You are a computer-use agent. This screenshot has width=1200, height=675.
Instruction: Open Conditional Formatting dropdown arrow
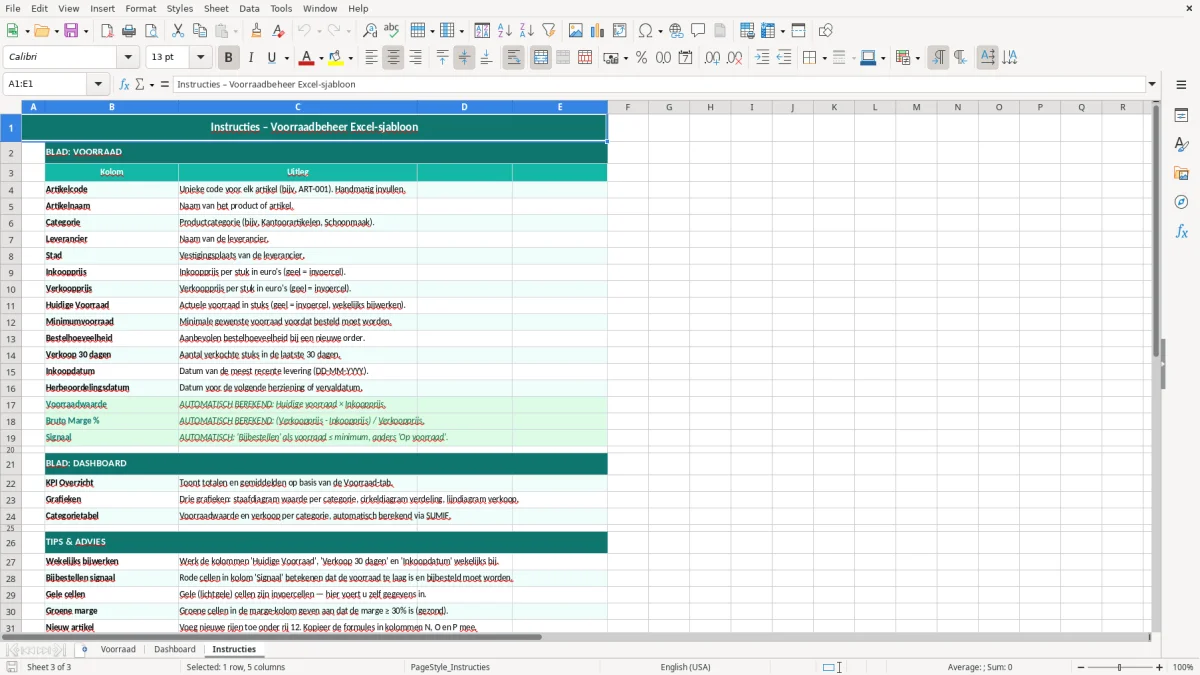(917, 58)
